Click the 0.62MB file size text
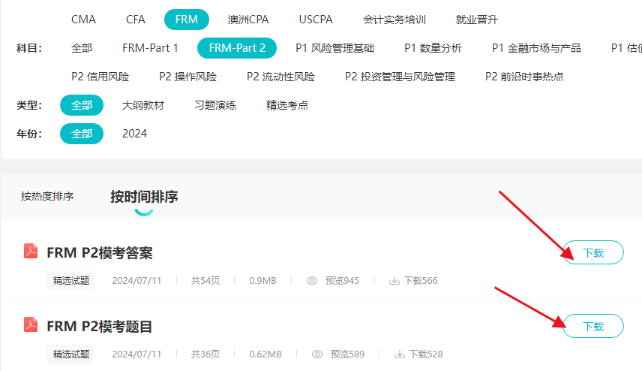 click(265, 354)
